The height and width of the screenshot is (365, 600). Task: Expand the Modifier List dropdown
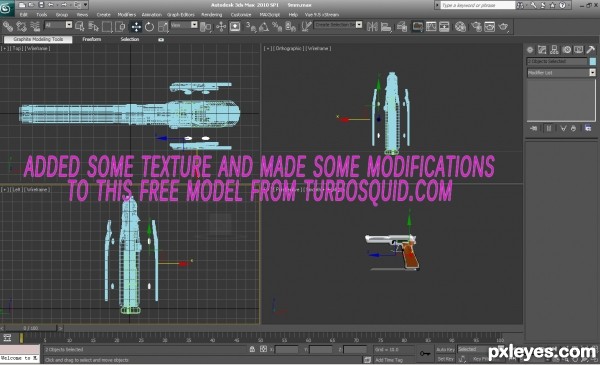coord(561,73)
